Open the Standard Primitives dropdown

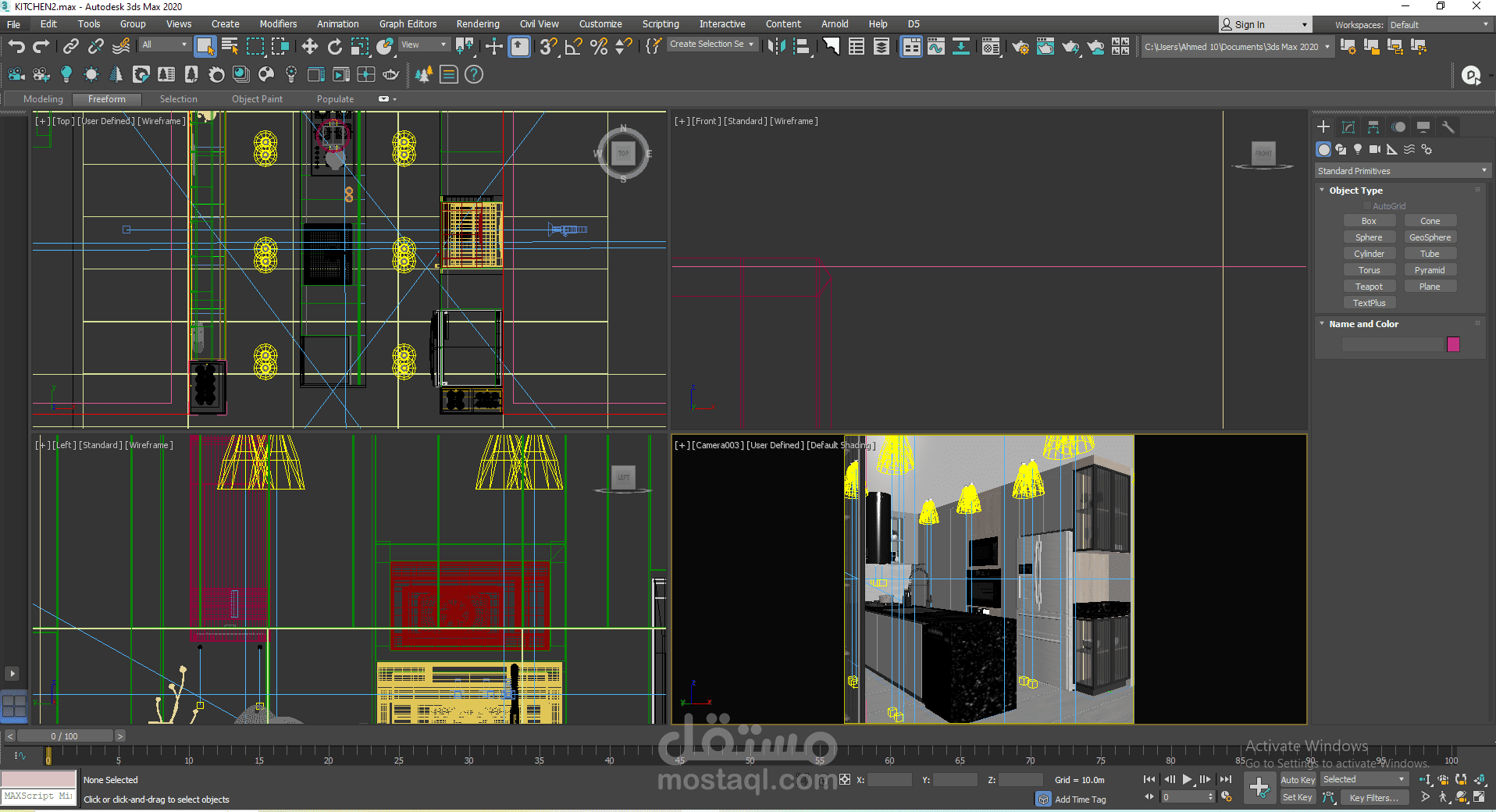pos(1402,171)
